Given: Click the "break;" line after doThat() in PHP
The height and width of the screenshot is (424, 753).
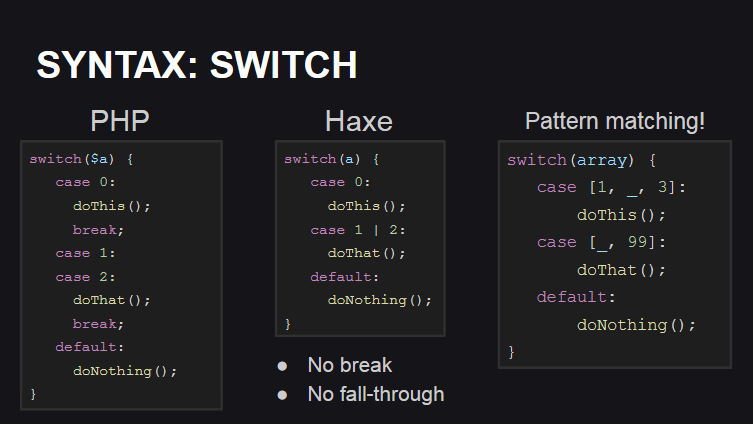Looking at the screenshot, I should (98, 324).
